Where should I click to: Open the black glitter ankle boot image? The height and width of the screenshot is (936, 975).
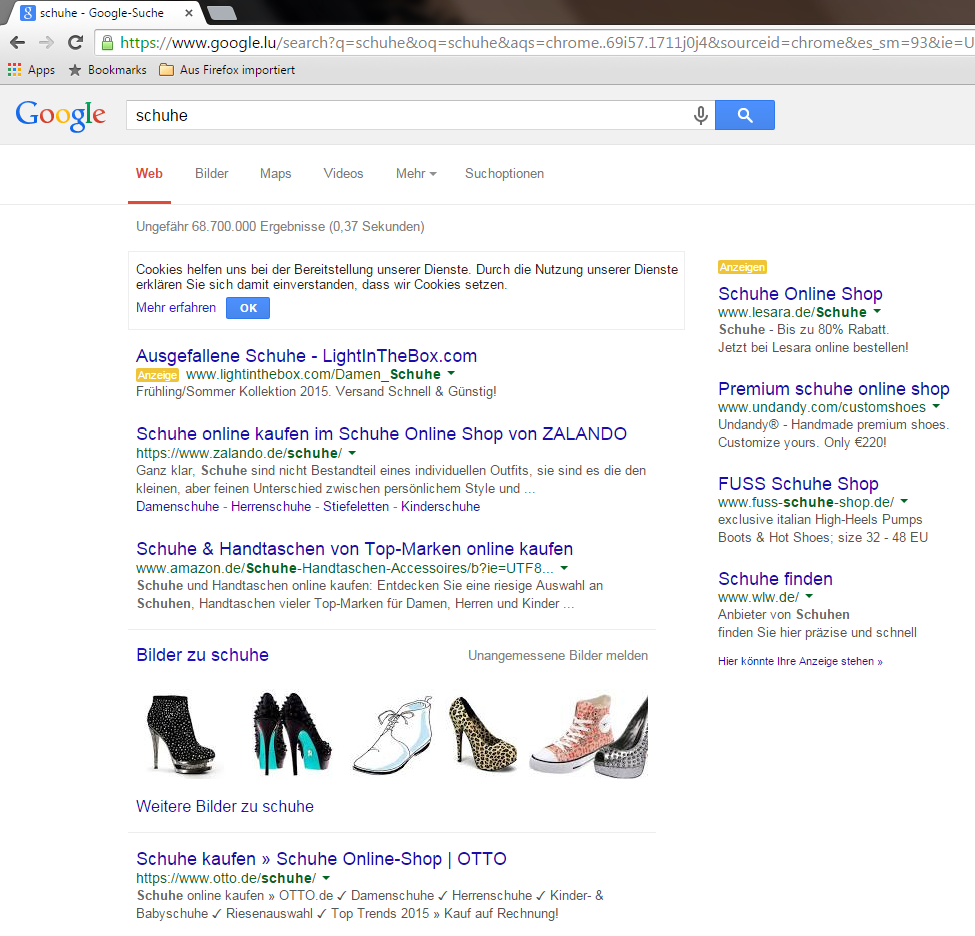182,734
